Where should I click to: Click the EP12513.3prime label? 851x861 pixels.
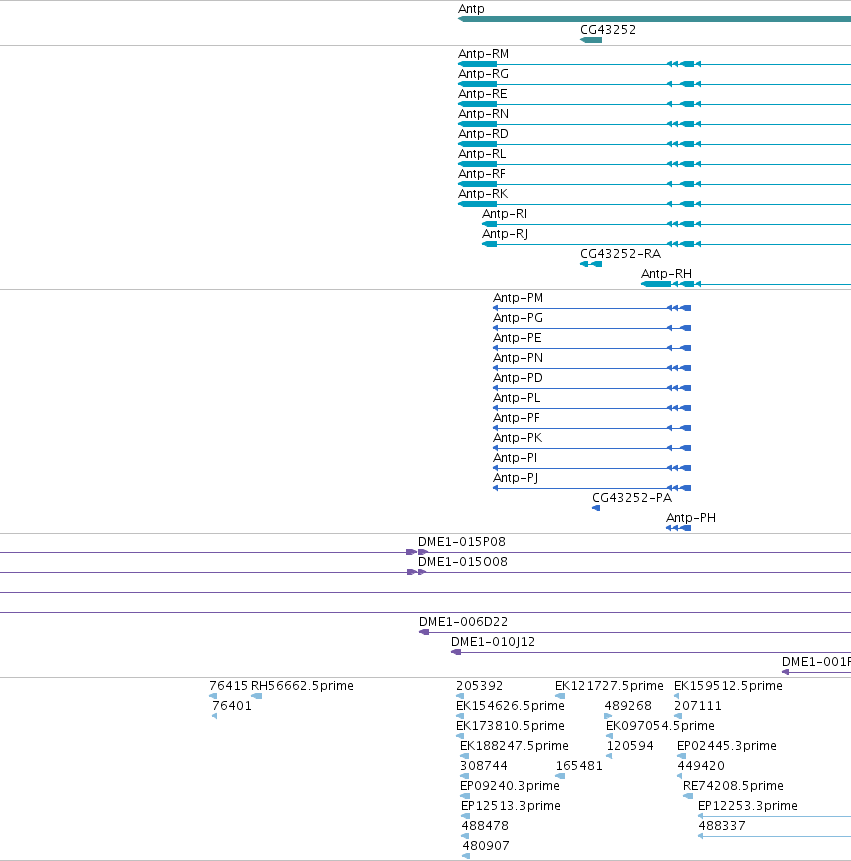click(511, 806)
